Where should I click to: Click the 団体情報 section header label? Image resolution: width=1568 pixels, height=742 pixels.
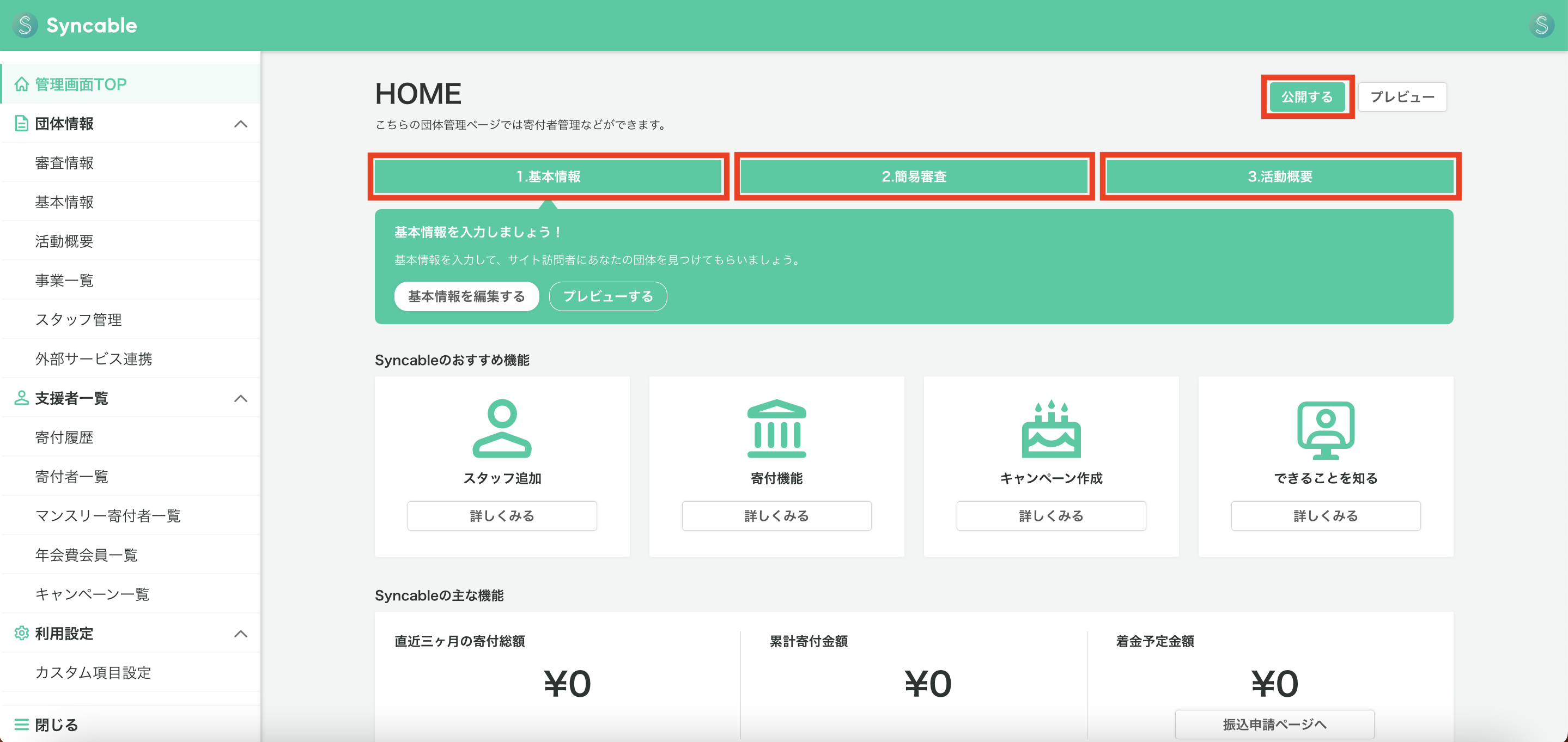pyautogui.click(x=64, y=124)
